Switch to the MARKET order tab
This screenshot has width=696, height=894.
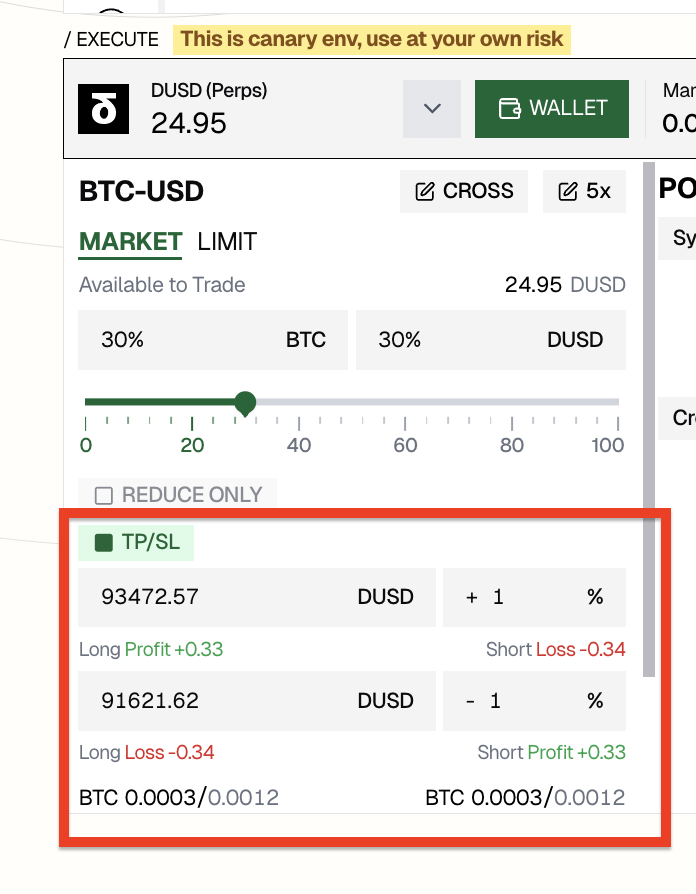click(x=130, y=241)
